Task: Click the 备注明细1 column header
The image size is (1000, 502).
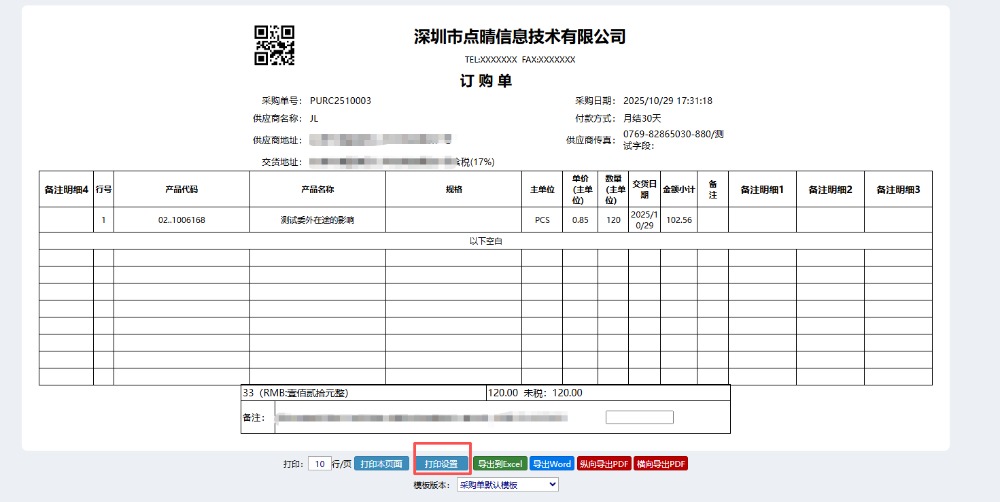Action: [x=761, y=189]
